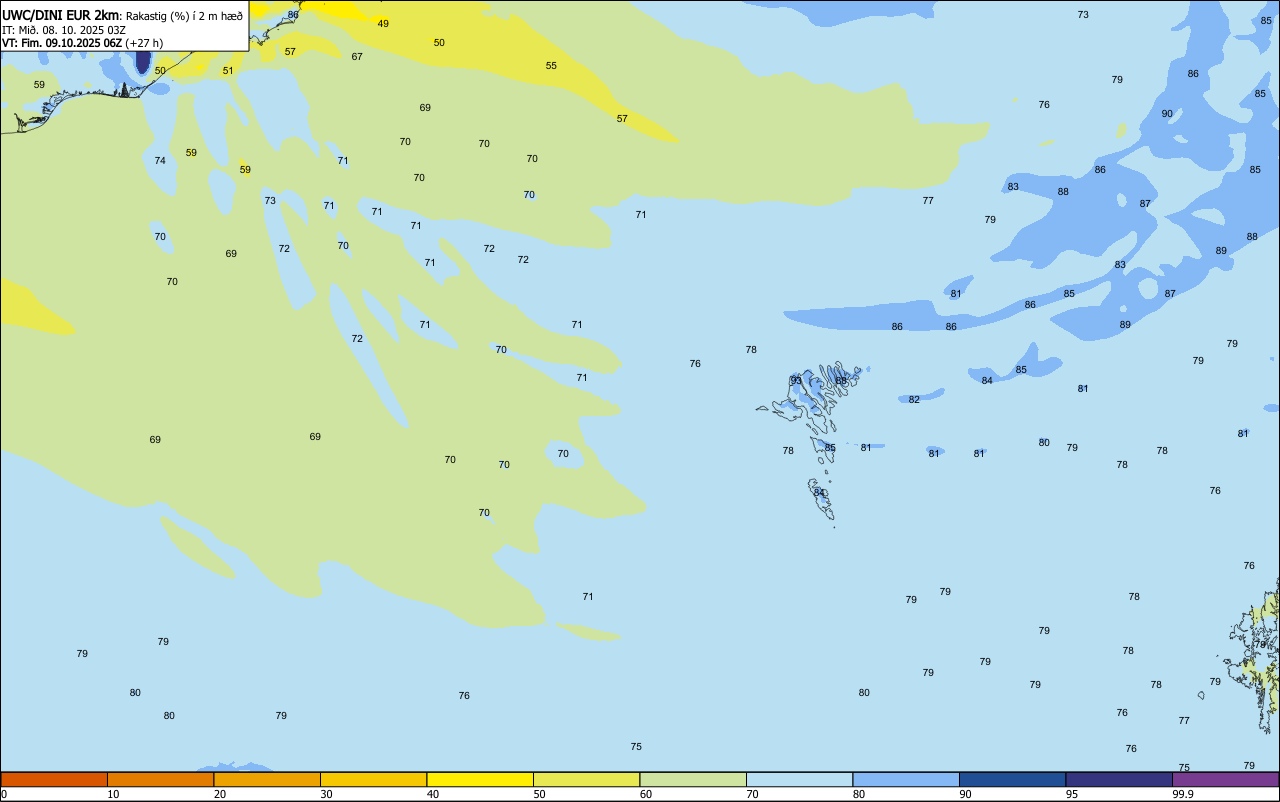Click the purple legend swatch above 99.9
This screenshot has height=802, width=1280.
pos(1225,779)
